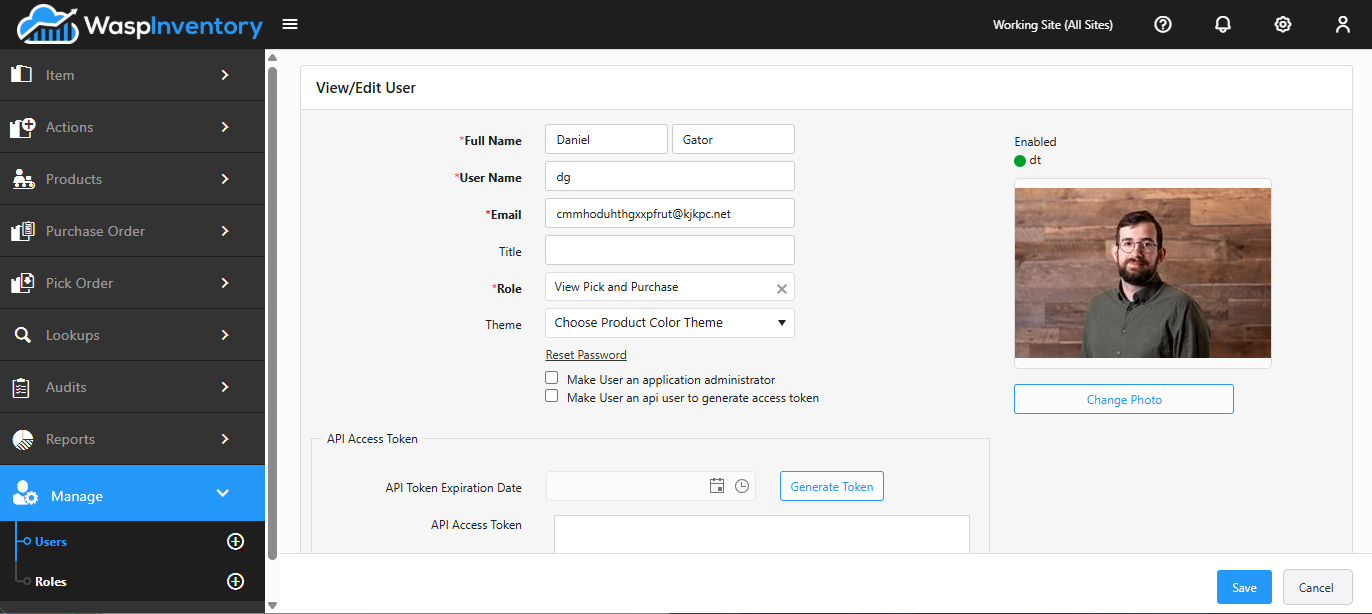Click the Actions sidebar icon
The height and width of the screenshot is (614, 1372).
click(22, 127)
